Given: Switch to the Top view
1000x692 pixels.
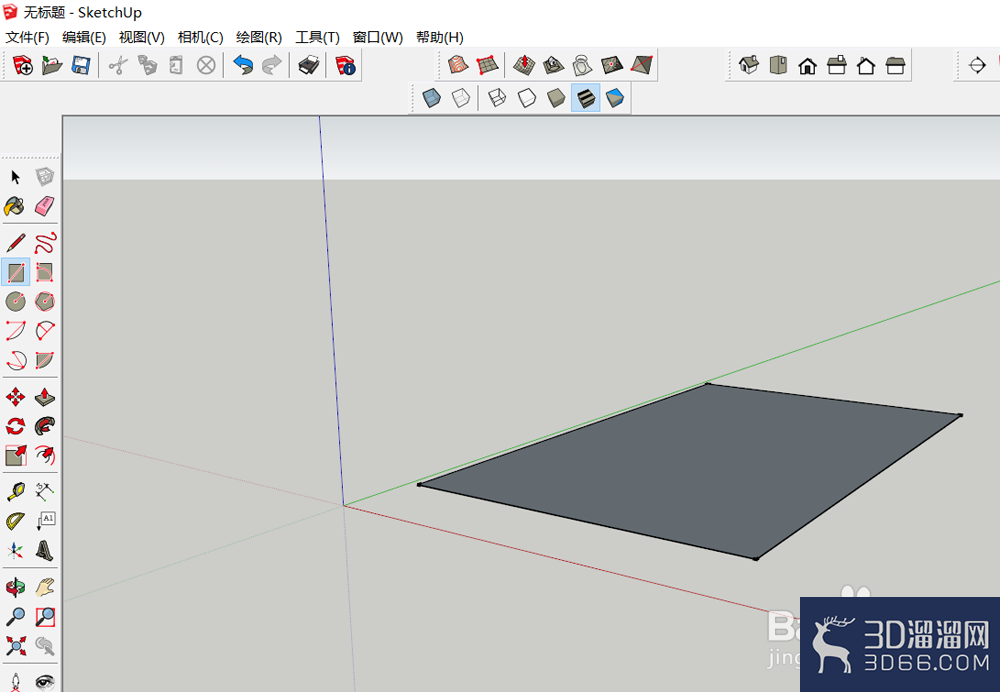Looking at the screenshot, I should (x=778, y=65).
